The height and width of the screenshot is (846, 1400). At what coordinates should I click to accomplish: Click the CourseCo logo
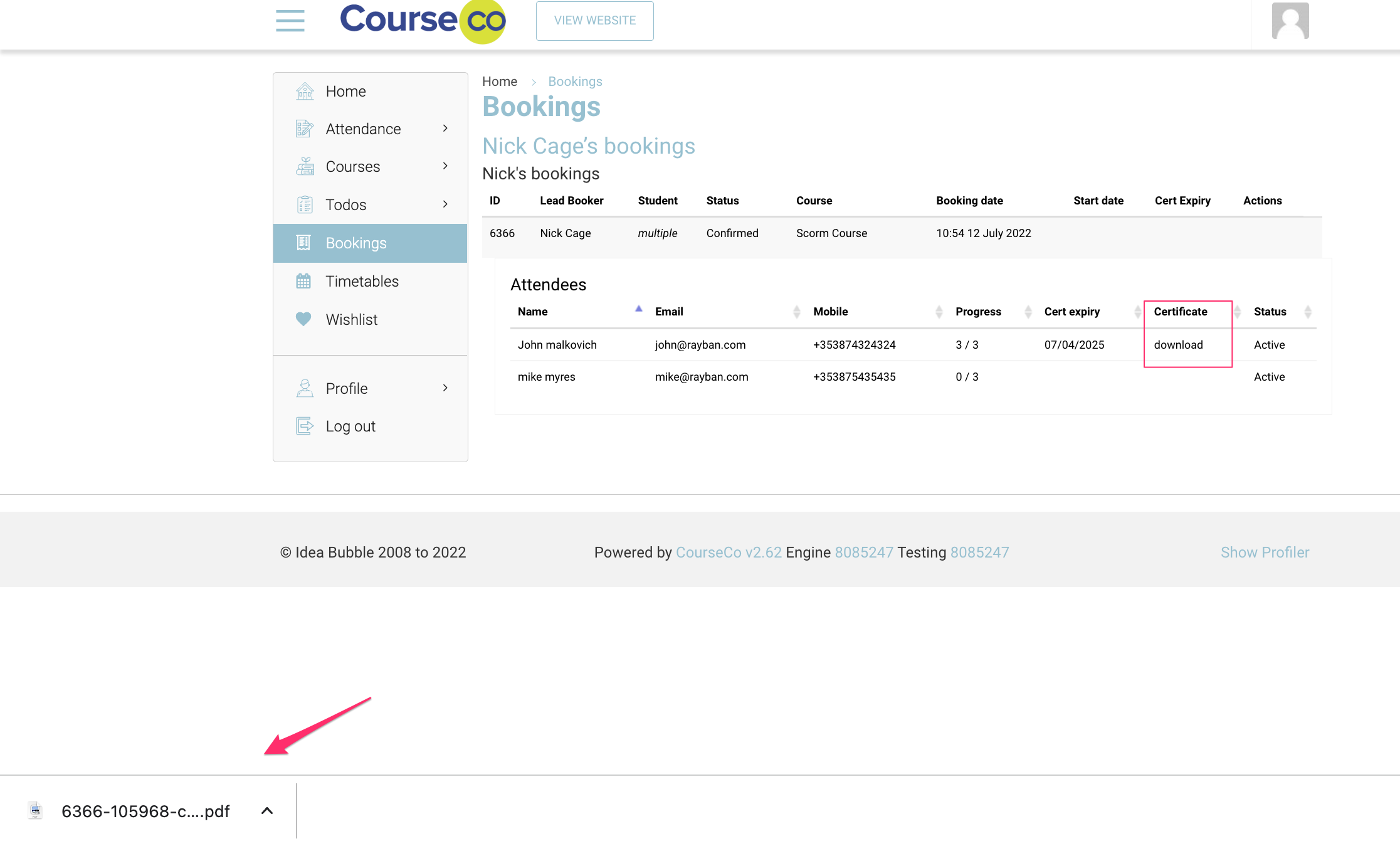point(423,20)
